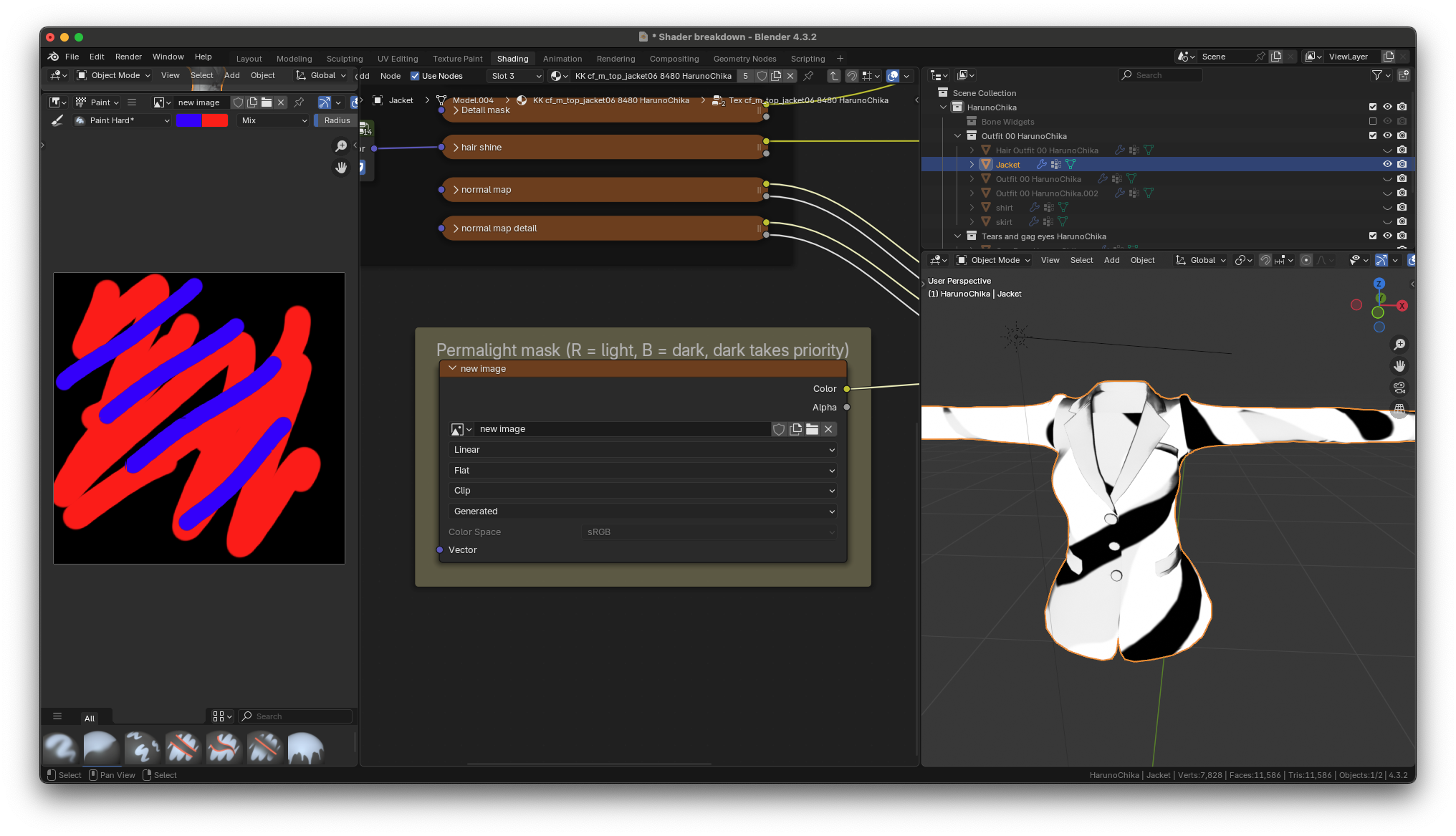The width and height of the screenshot is (1456, 836).
Task: Click the pan hand icon in 3D viewport
Action: click(1399, 366)
